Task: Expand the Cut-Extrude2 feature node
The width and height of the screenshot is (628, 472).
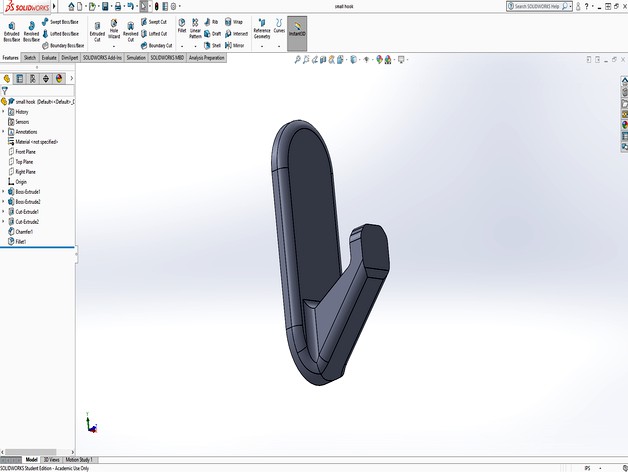Action: coord(3,221)
